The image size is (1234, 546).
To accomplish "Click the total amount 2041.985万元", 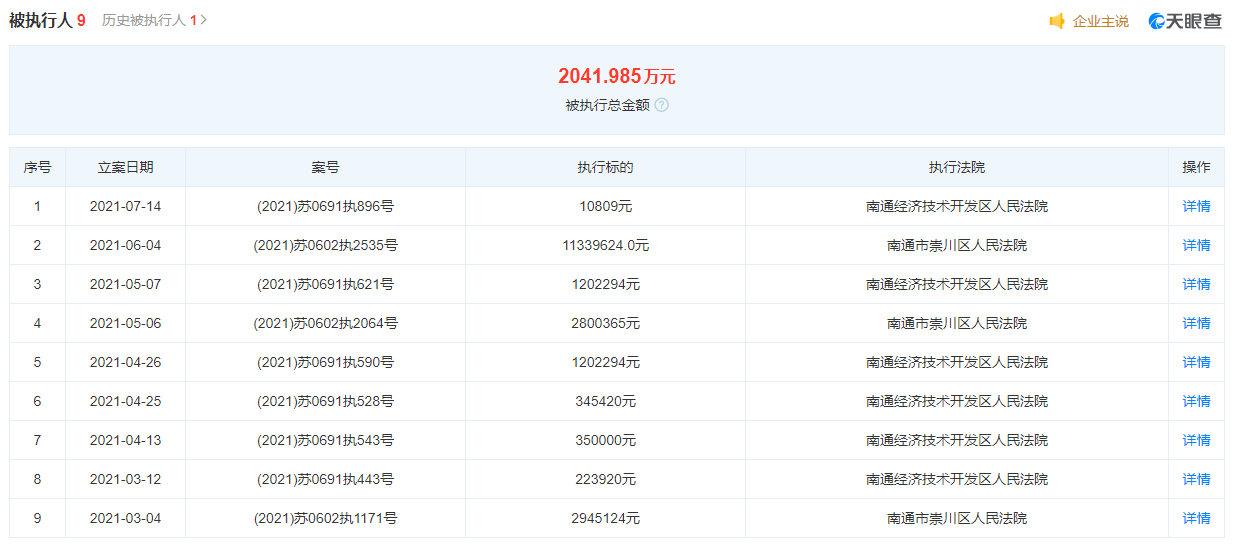I will point(617,76).
